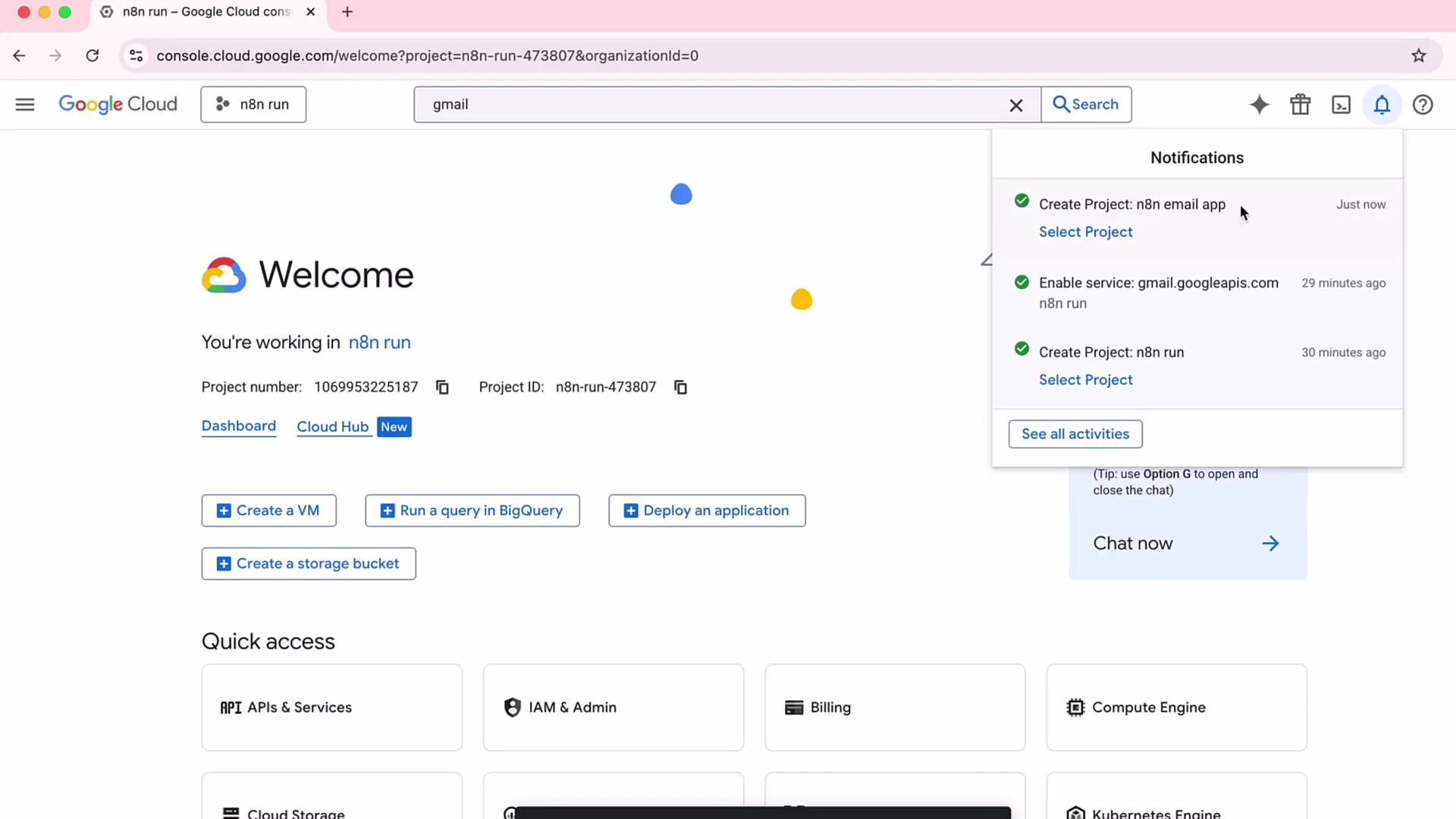Viewport: 1456px width, 819px height.
Task: Activate Cloud Shell terminal icon
Action: click(1341, 105)
